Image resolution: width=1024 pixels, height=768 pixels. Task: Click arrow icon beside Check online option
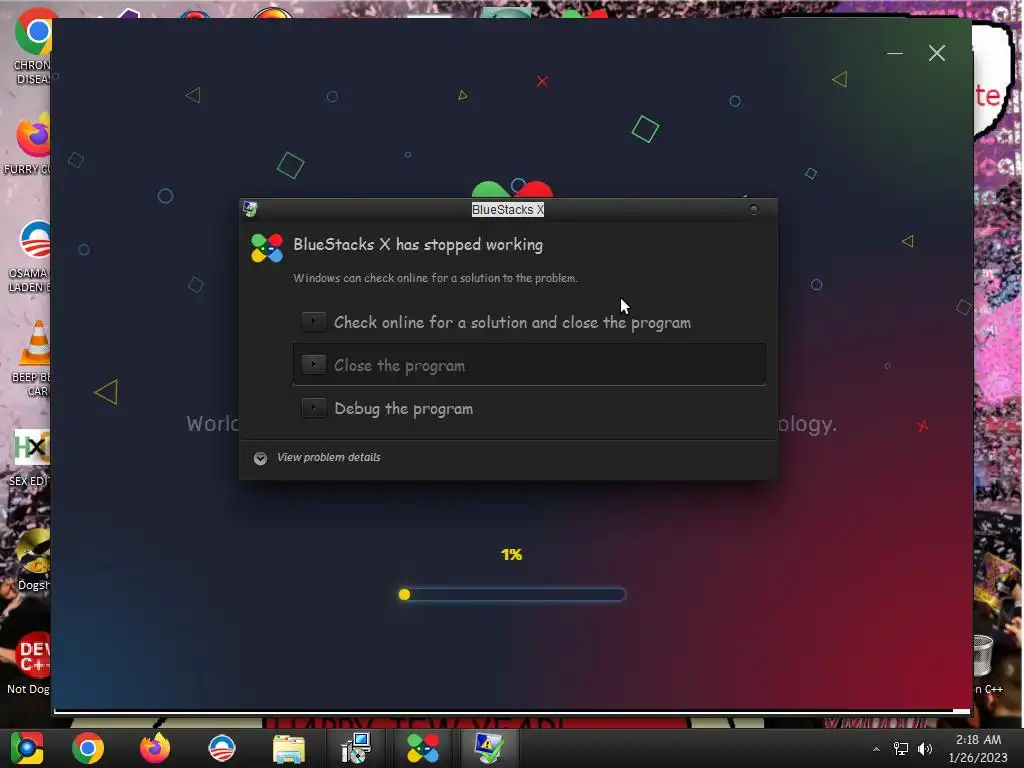tap(313, 321)
